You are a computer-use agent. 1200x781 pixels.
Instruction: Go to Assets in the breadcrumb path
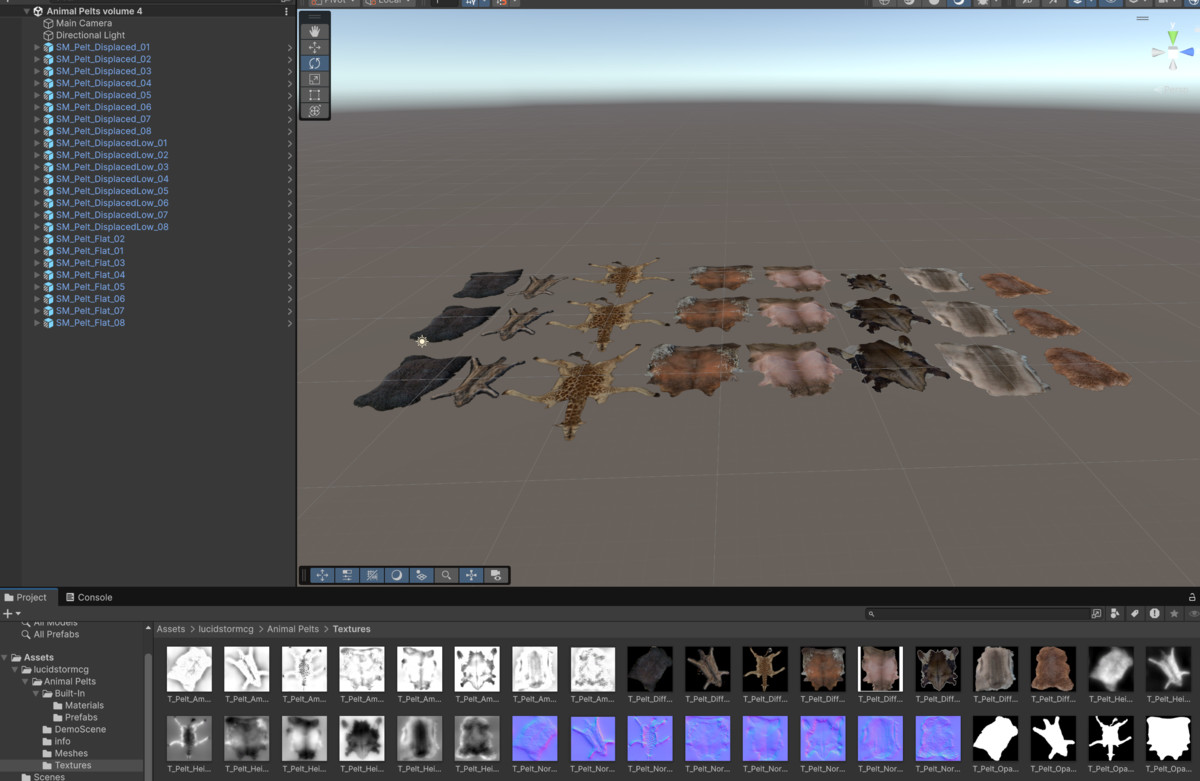(x=170, y=629)
